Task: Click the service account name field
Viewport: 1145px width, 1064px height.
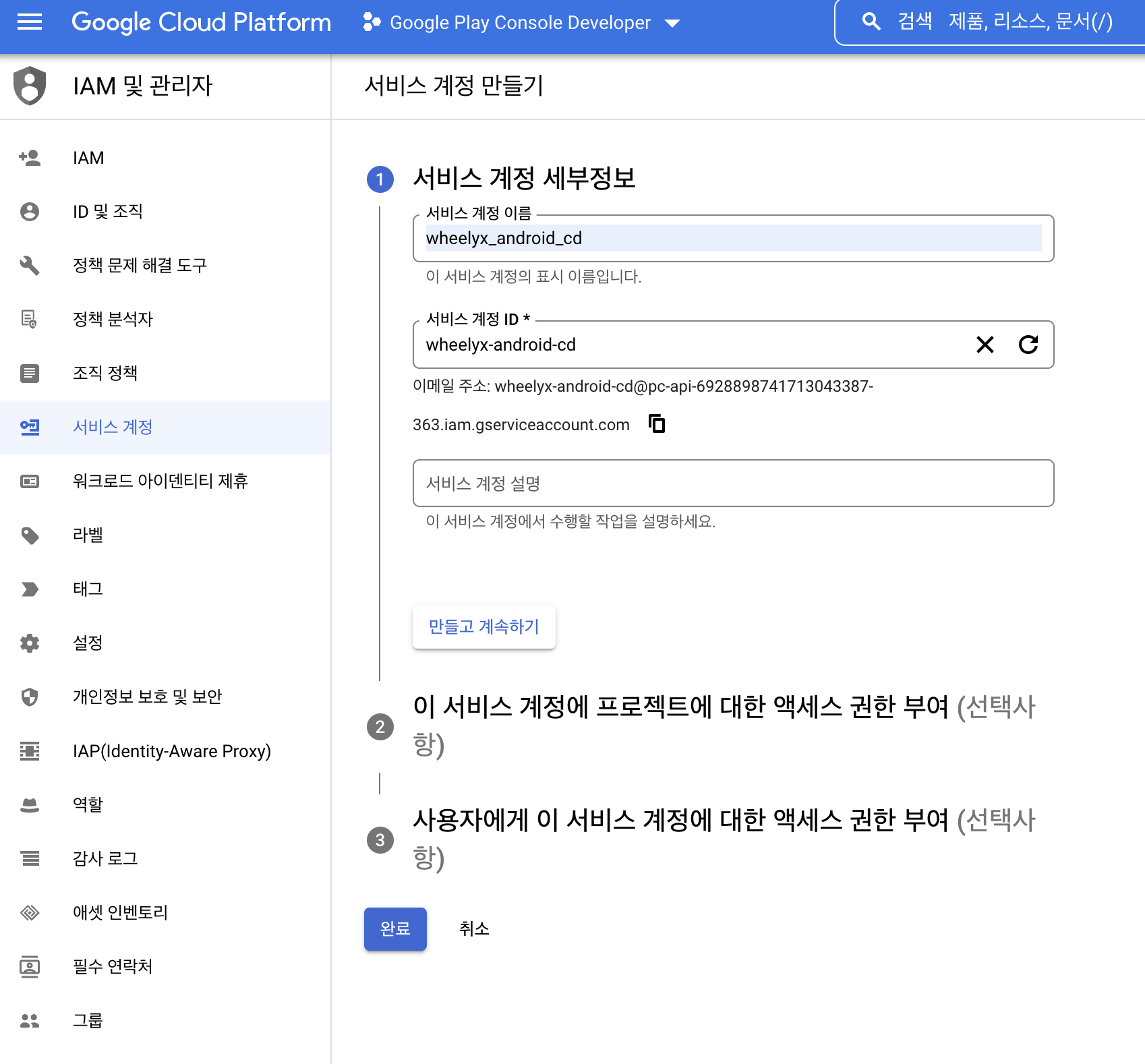Action: point(733,238)
